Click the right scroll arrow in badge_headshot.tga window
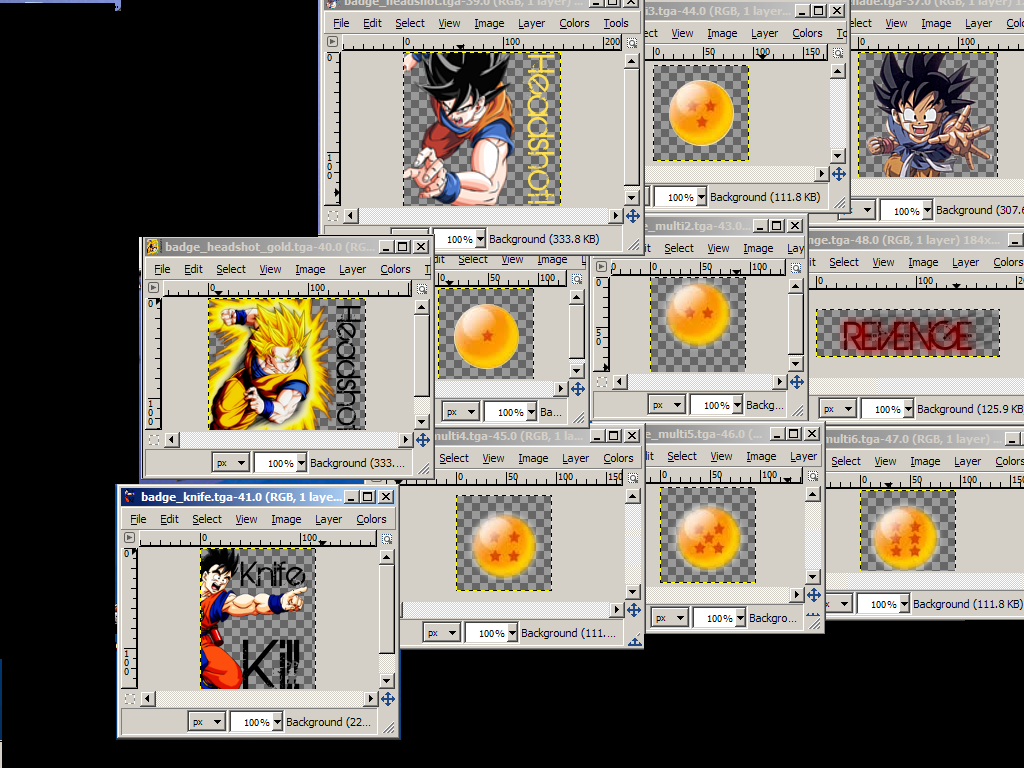This screenshot has height=768, width=1024. pyautogui.click(x=617, y=215)
